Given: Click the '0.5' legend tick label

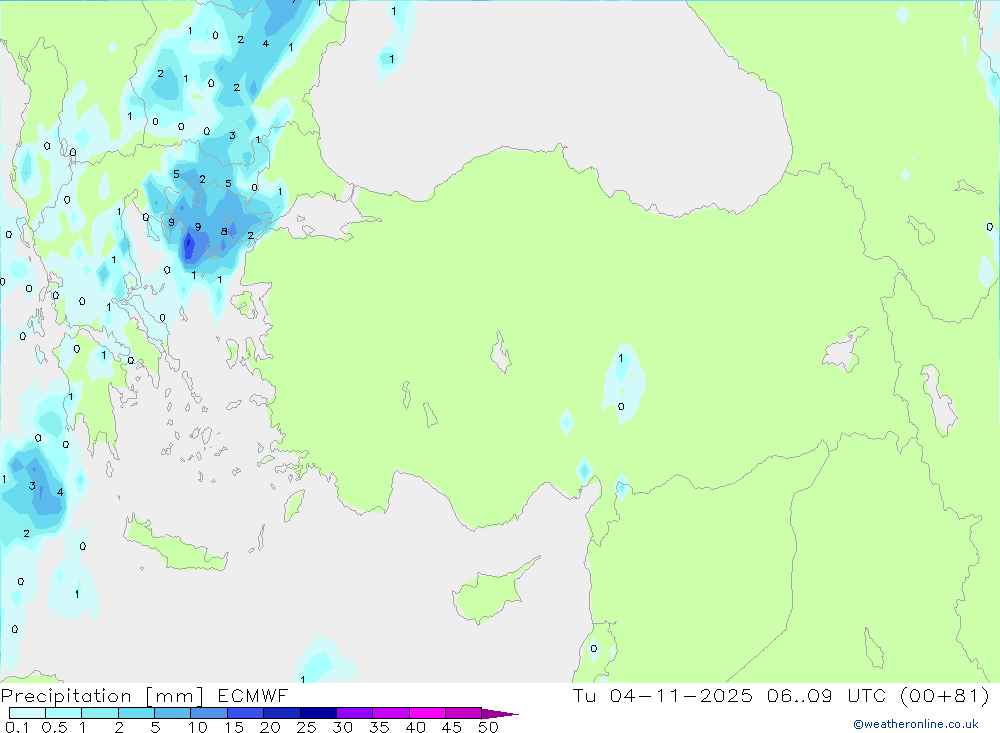Looking at the screenshot, I should coord(54,727).
